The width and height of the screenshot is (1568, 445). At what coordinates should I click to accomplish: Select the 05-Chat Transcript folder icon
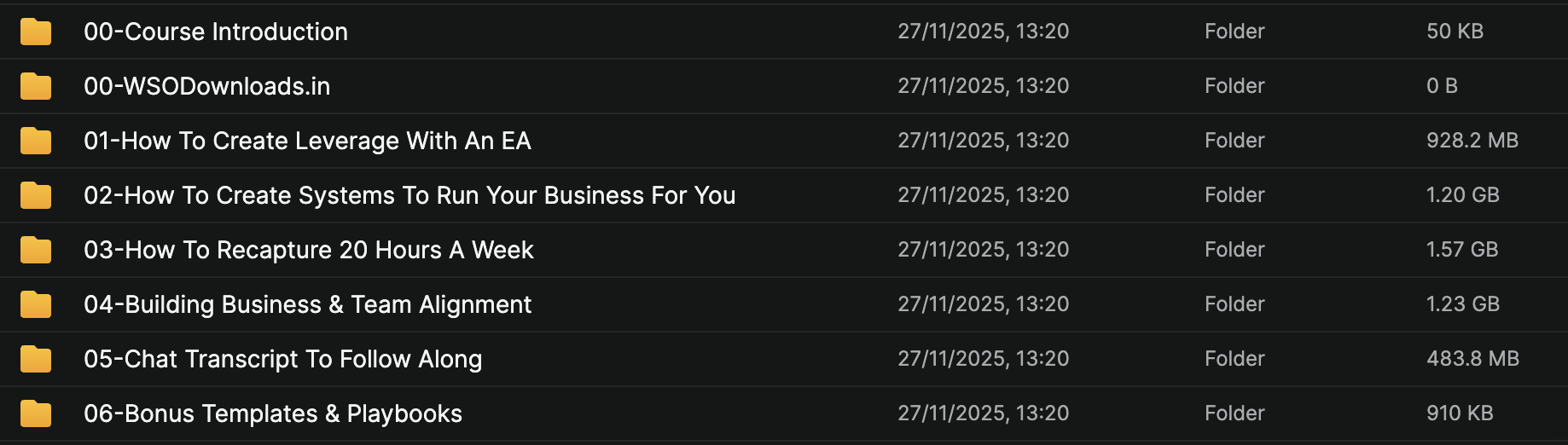coord(36,359)
